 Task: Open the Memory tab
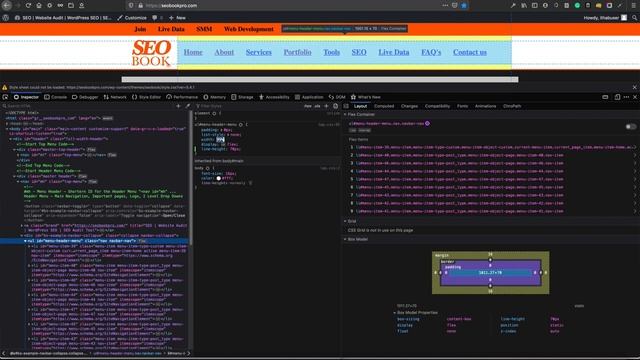(x=215, y=97)
